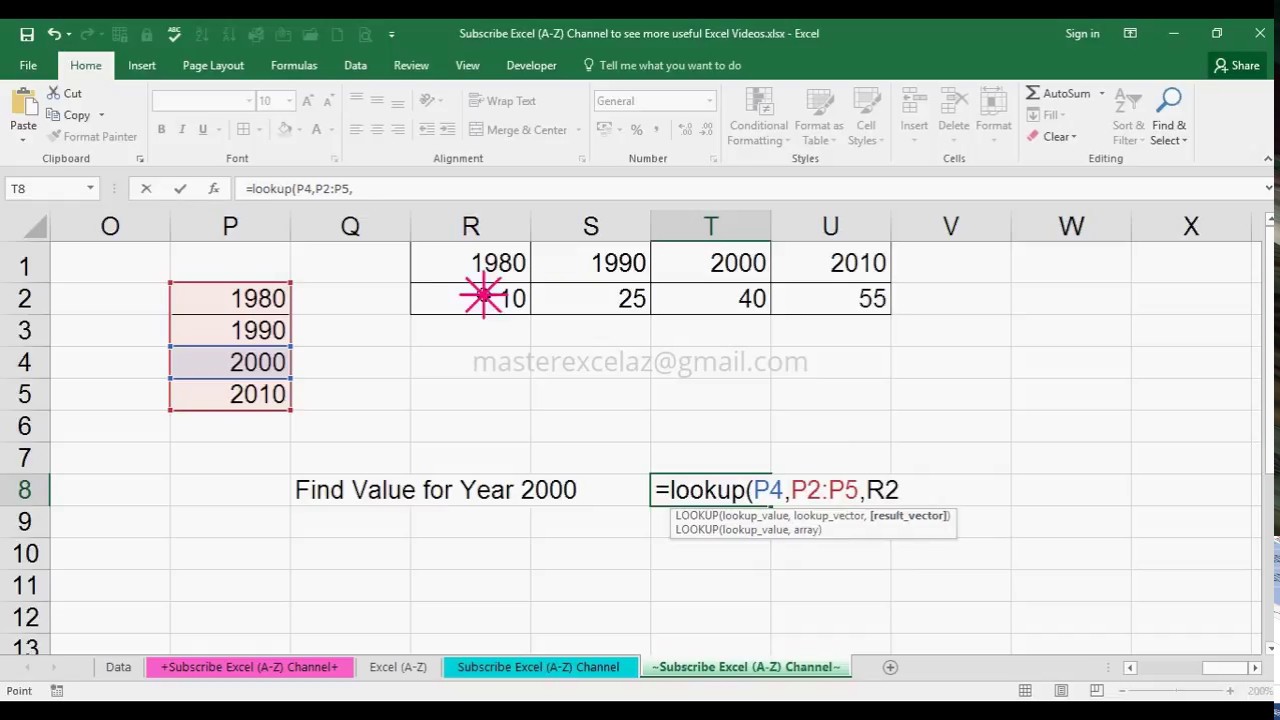This screenshot has width=1280, height=720.
Task: Click the Sign in link
Action: (x=1082, y=33)
